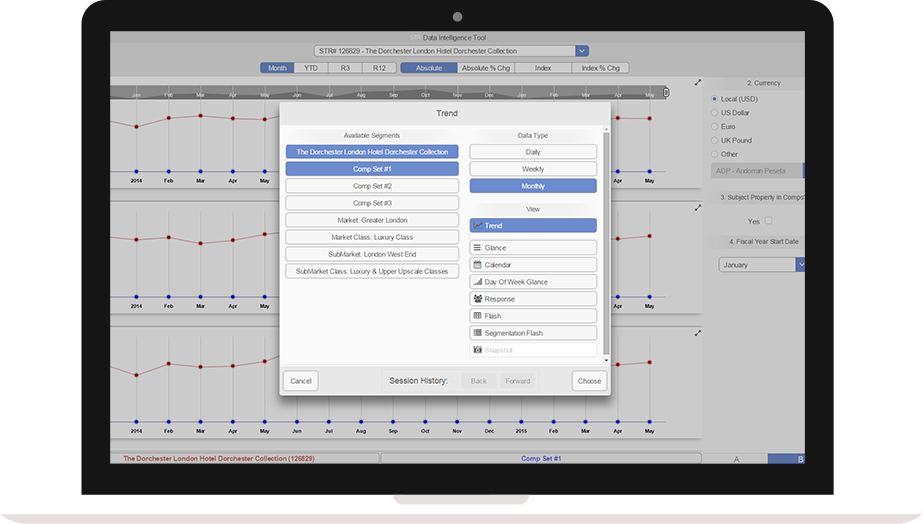923x524 pixels.
Task: Switch to panel tab A
Action: click(736, 459)
